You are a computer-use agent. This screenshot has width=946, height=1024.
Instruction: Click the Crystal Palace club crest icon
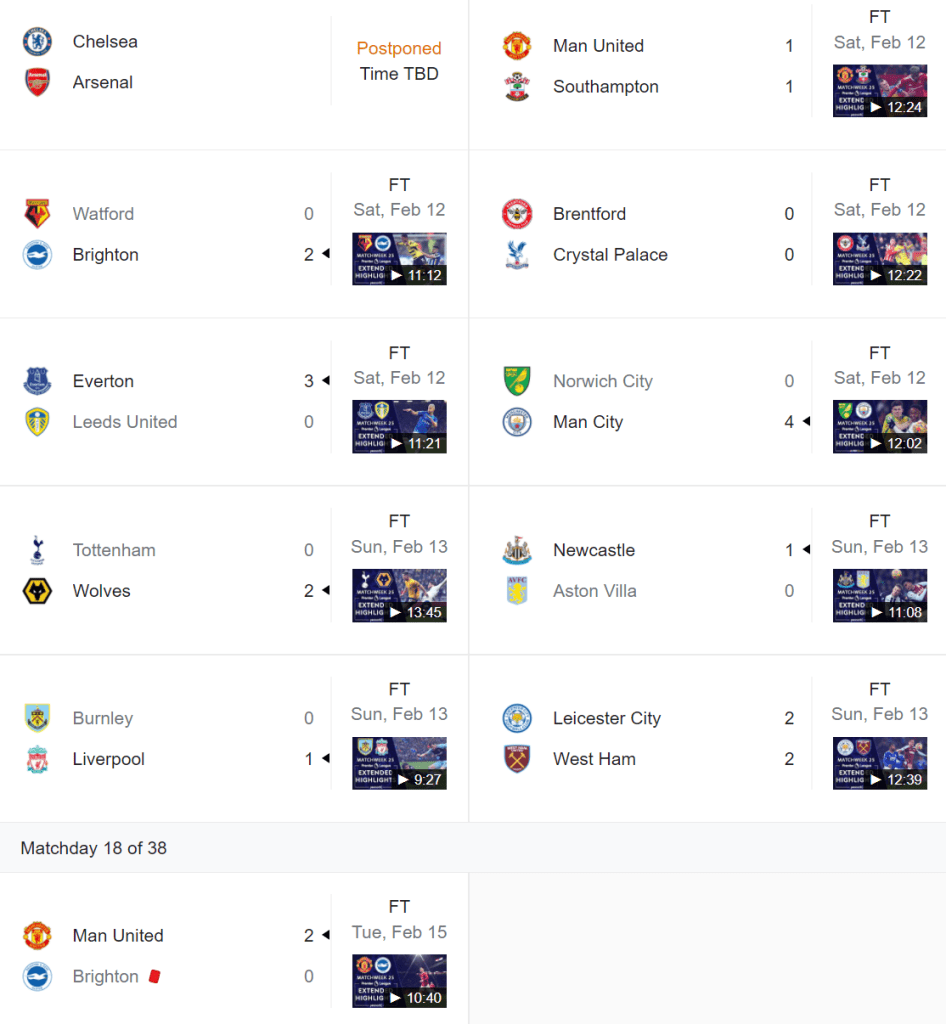click(517, 255)
